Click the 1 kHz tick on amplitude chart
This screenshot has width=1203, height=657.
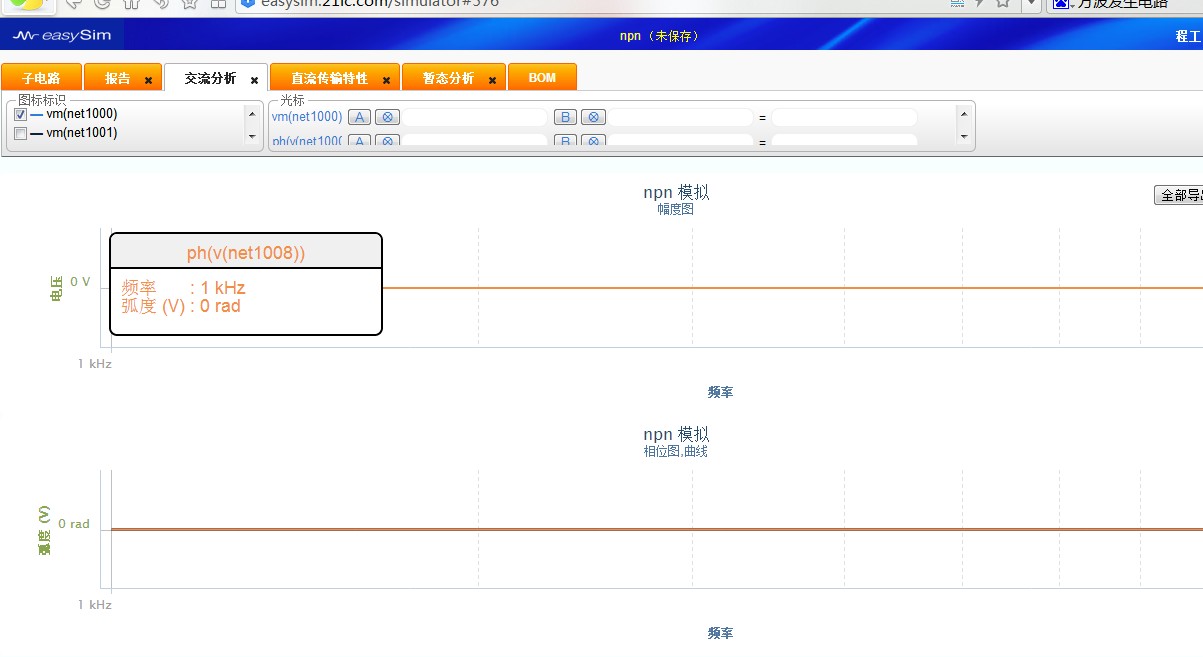(x=95, y=364)
